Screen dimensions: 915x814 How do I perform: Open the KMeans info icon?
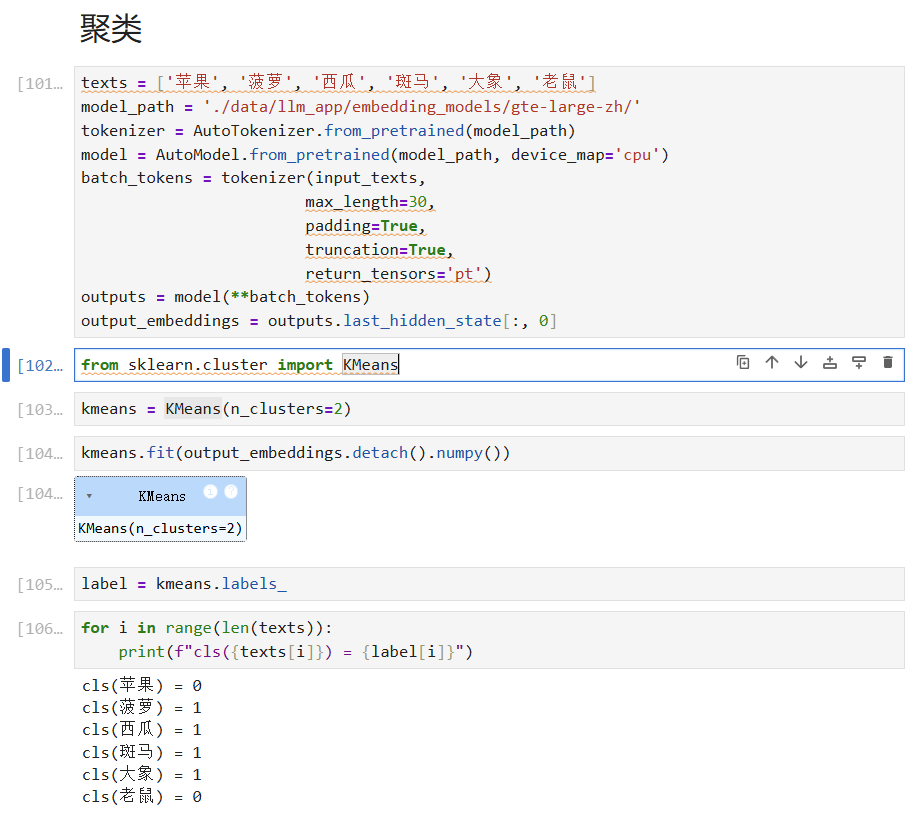210,492
